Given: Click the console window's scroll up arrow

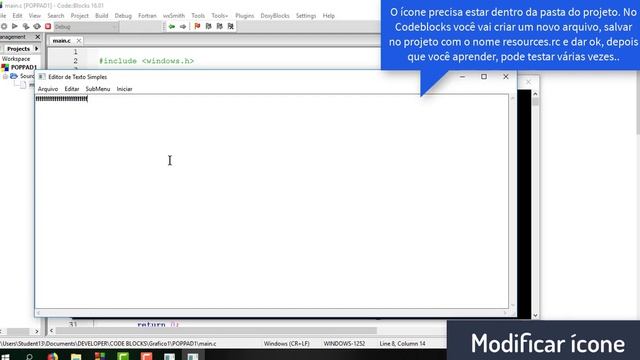Looking at the screenshot, I should [535, 94].
